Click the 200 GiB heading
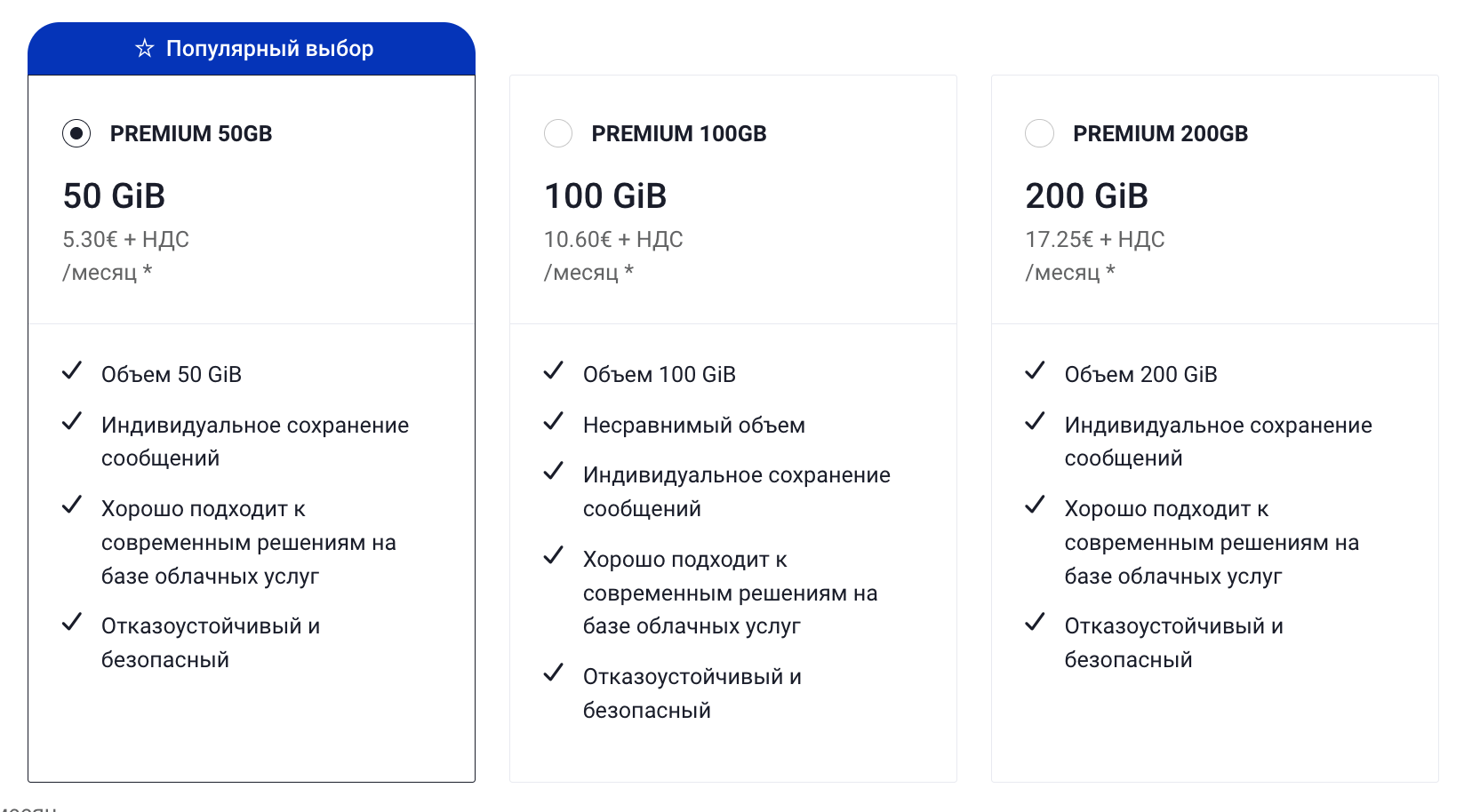Viewport: 1472px width, 812px height. pyautogui.click(x=1087, y=195)
